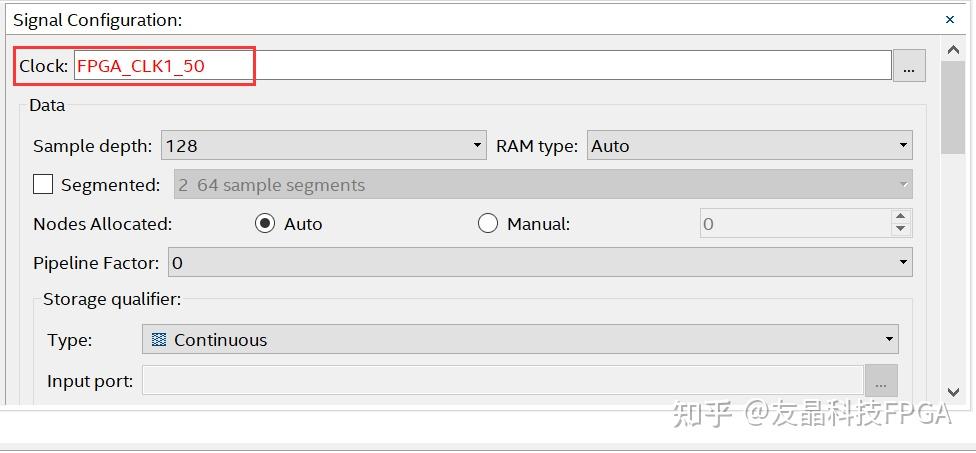Increase the Manual nodes stepper value
The width and height of the screenshot is (976, 453).
[901, 217]
